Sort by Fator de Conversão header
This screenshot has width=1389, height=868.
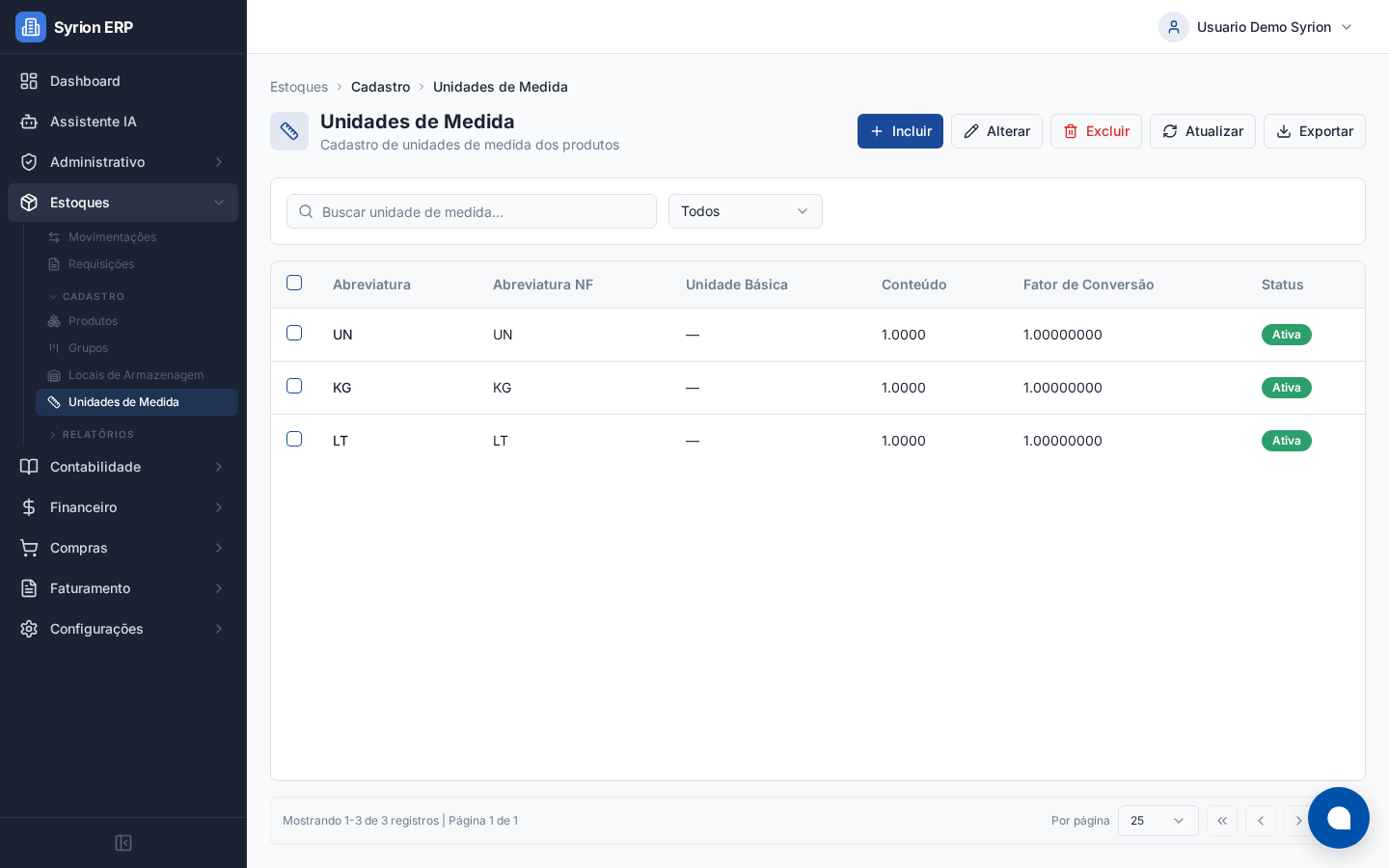[x=1088, y=285]
